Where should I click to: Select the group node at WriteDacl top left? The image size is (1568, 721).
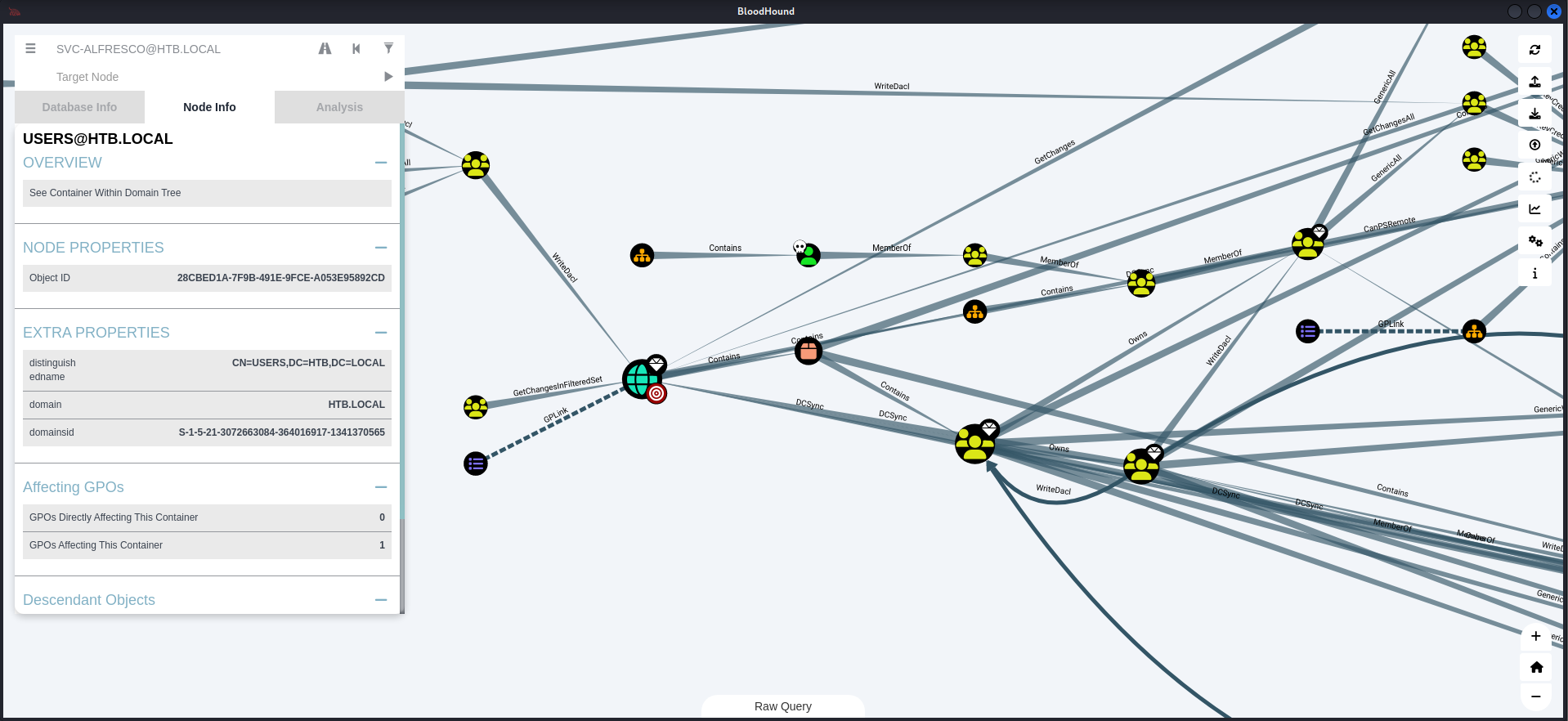pyautogui.click(x=476, y=165)
